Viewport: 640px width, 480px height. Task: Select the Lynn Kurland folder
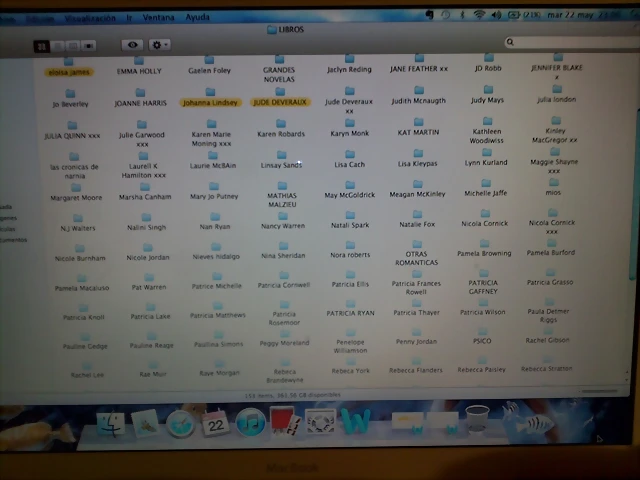(486, 158)
